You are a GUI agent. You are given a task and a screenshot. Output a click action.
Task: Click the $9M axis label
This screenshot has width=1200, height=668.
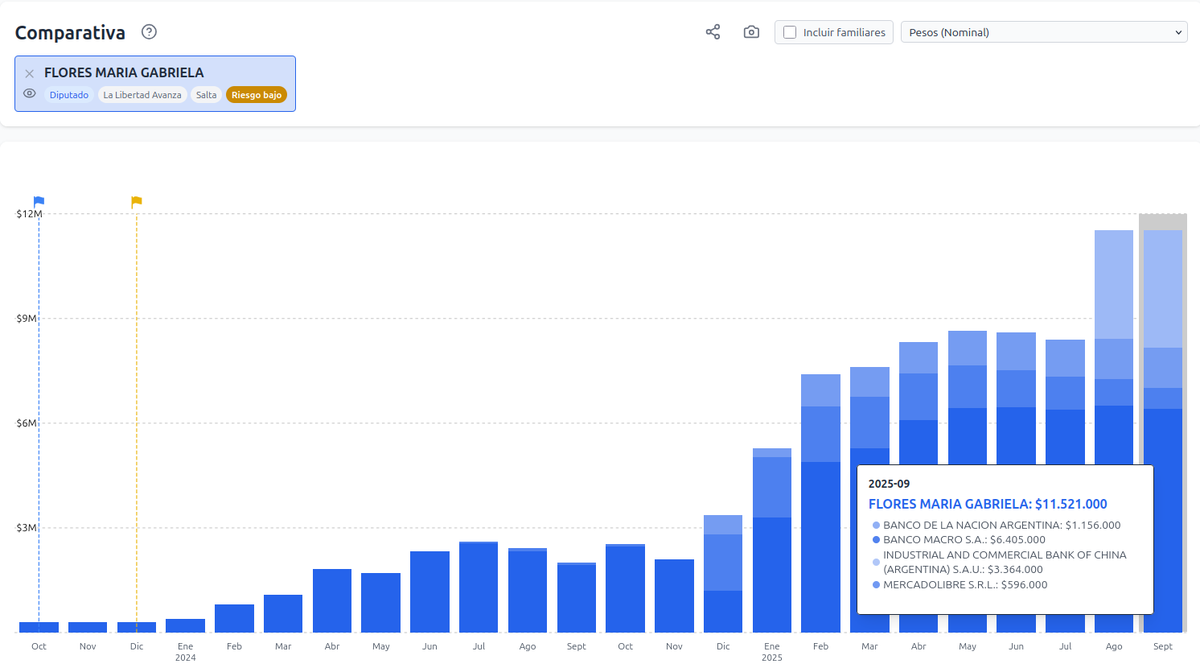[x=26, y=319]
